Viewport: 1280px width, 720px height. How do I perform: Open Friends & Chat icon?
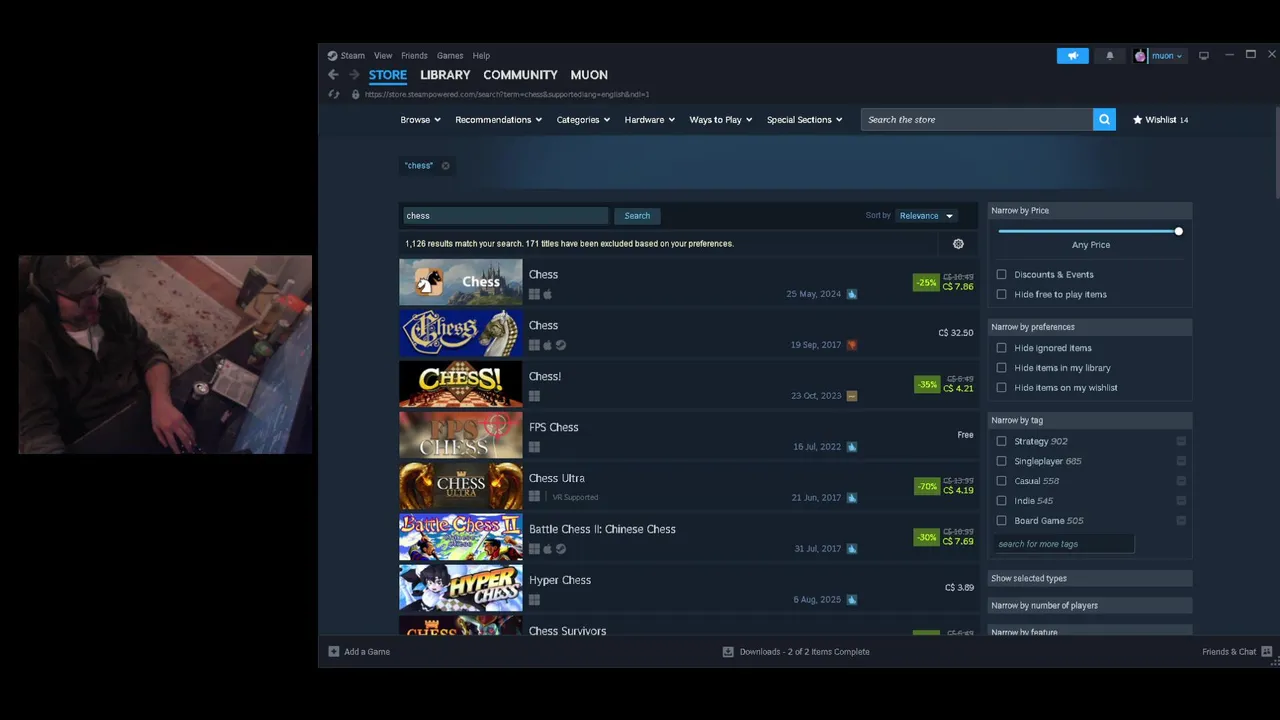click(x=1267, y=652)
